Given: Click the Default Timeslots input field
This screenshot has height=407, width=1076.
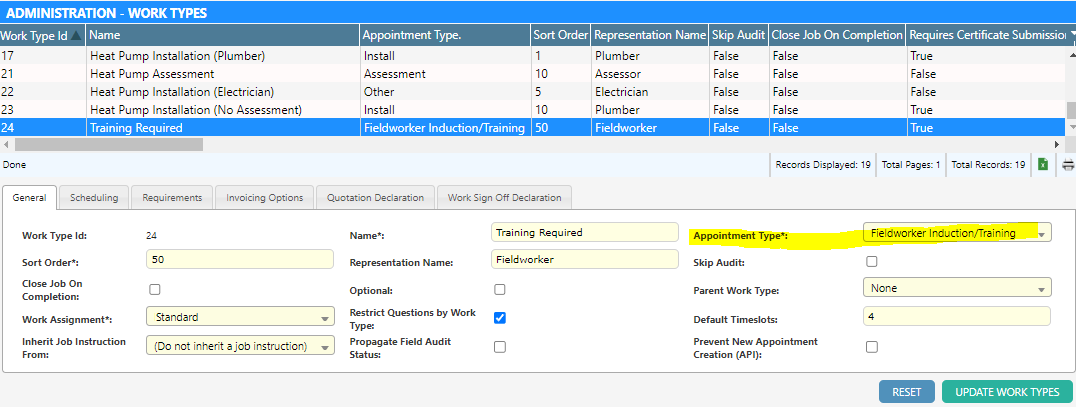Looking at the screenshot, I should point(956,317).
